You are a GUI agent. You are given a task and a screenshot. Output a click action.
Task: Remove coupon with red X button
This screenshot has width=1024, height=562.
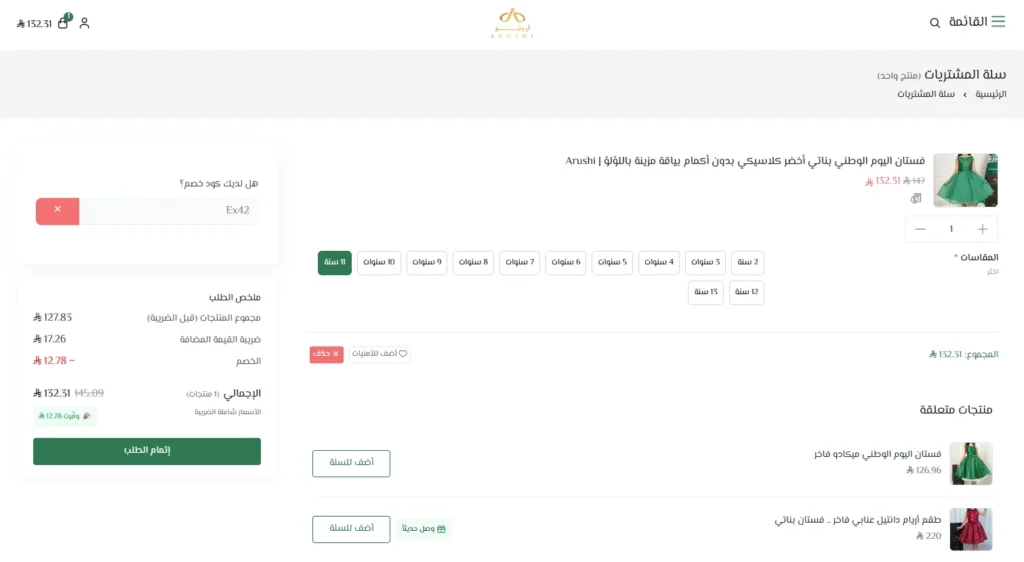[x=57, y=211]
